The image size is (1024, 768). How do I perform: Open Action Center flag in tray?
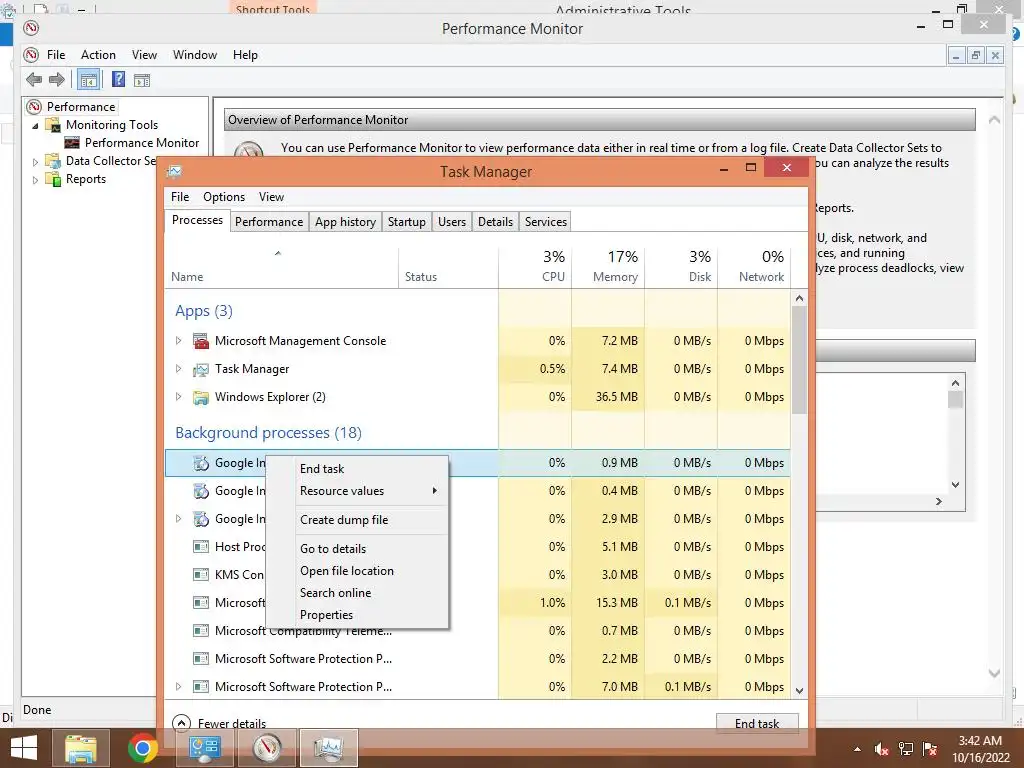(x=930, y=749)
